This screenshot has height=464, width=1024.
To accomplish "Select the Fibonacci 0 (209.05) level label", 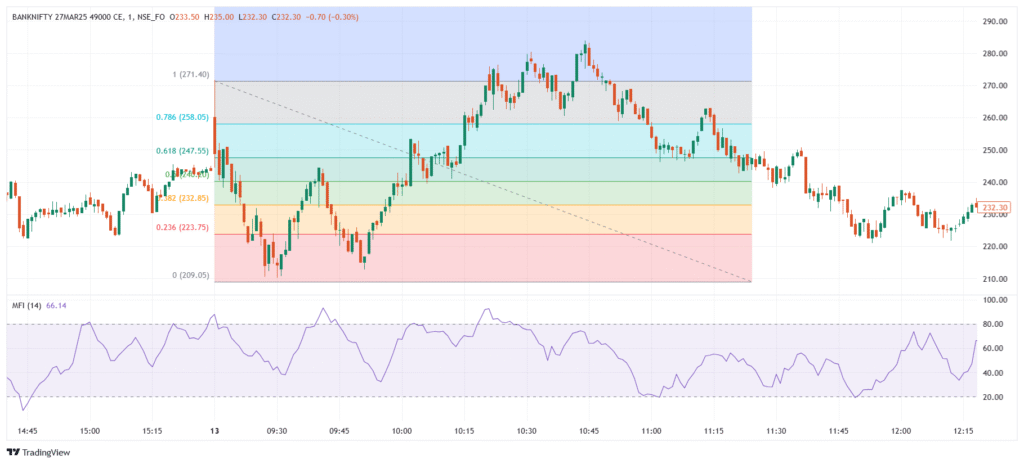I will (184, 275).
